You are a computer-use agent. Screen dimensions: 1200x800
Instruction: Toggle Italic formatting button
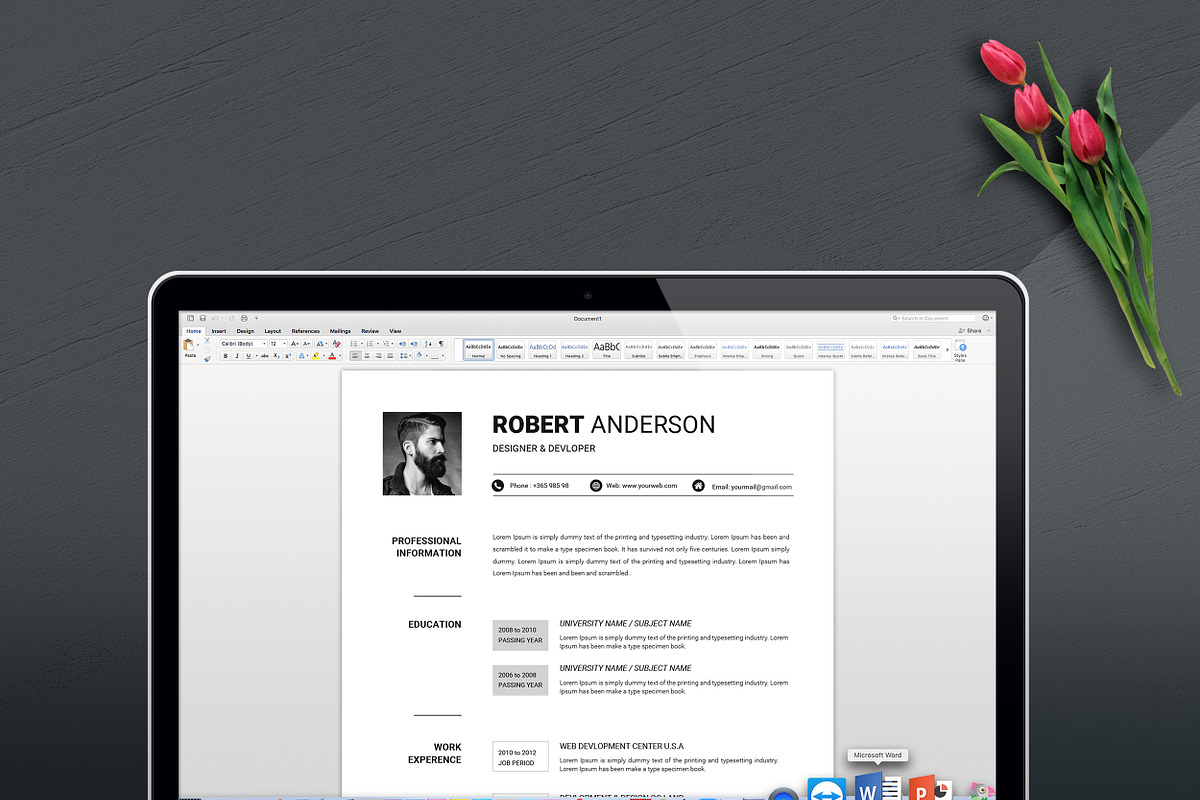[237, 356]
